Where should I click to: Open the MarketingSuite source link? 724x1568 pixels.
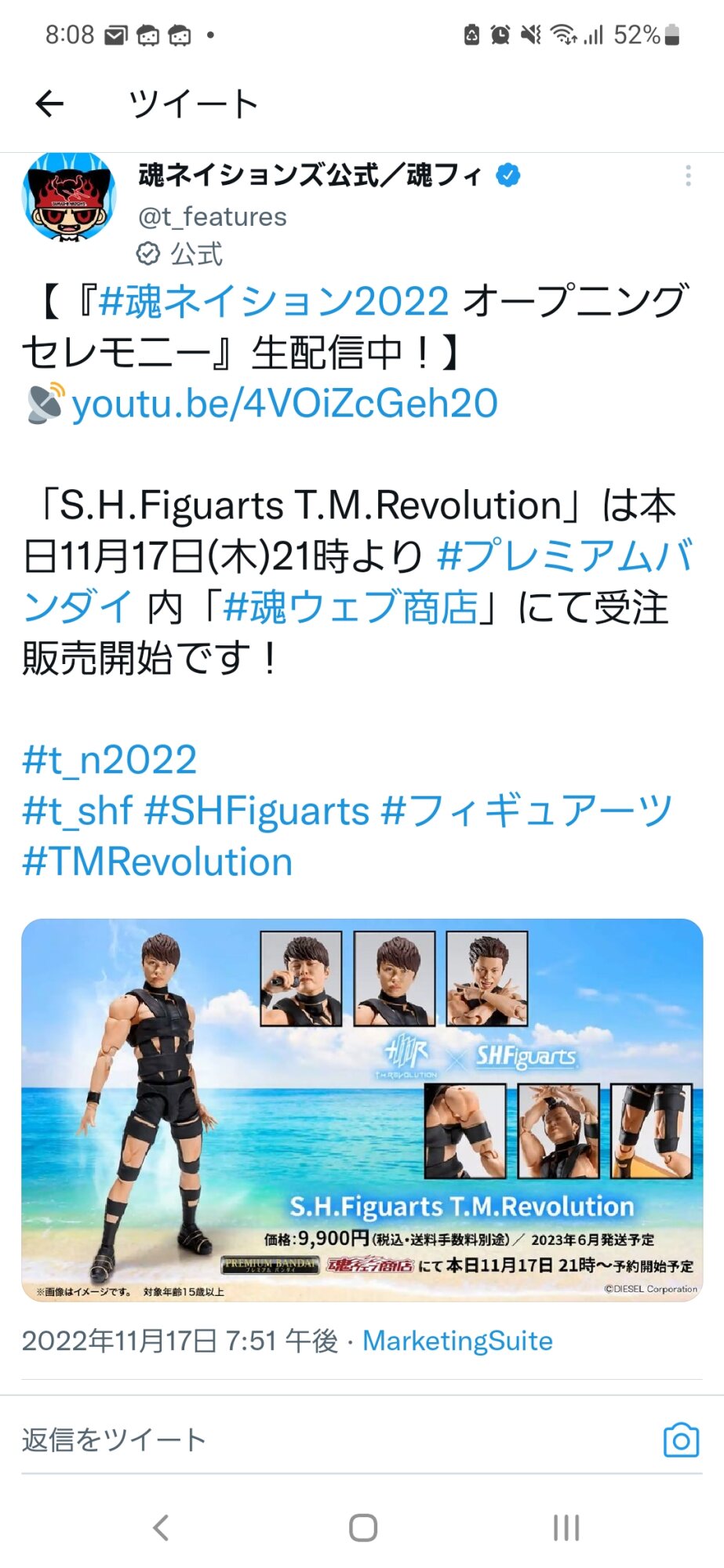457,1341
